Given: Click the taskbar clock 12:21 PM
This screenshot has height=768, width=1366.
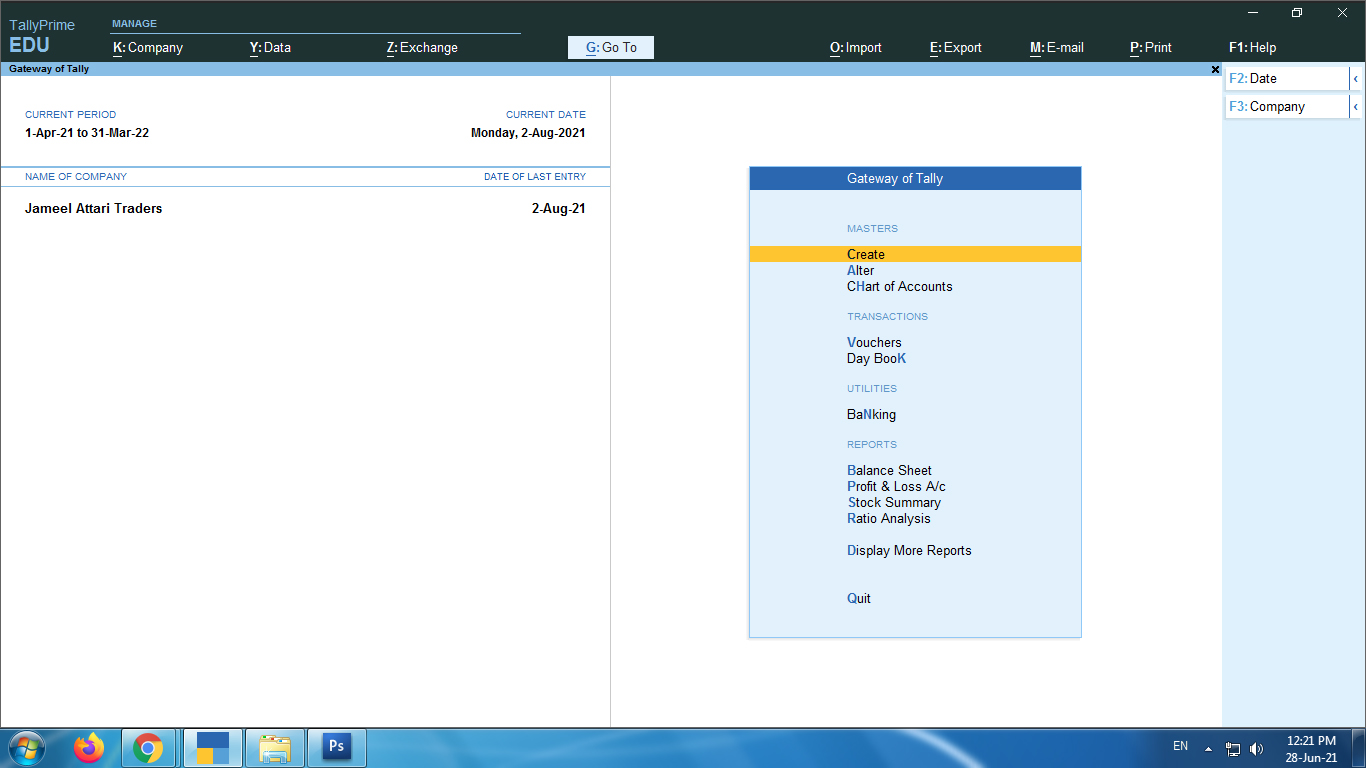Looking at the screenshot, I should pyautogui.click(x=1311, y=741).
